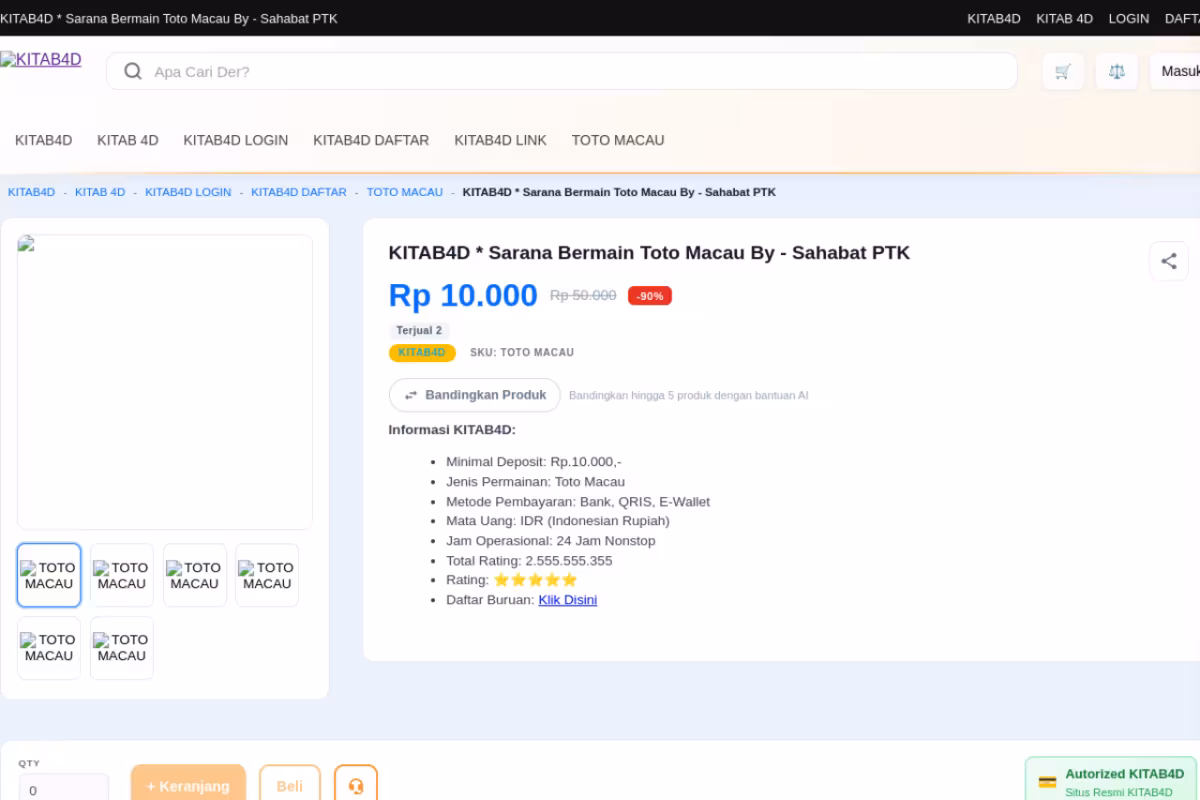Click KITAB4D DAFTAR breadcrumb link
1200x800 pixels.
coord(299,192)
